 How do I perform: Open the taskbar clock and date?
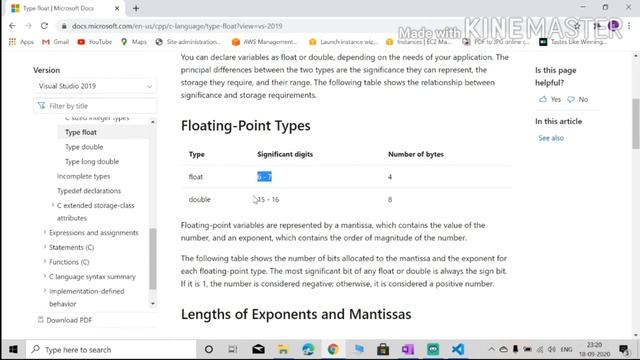tap(594, 349)
